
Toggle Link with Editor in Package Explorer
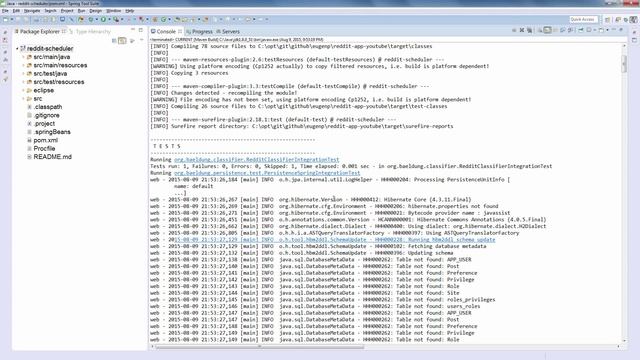[x=122, y=40]
